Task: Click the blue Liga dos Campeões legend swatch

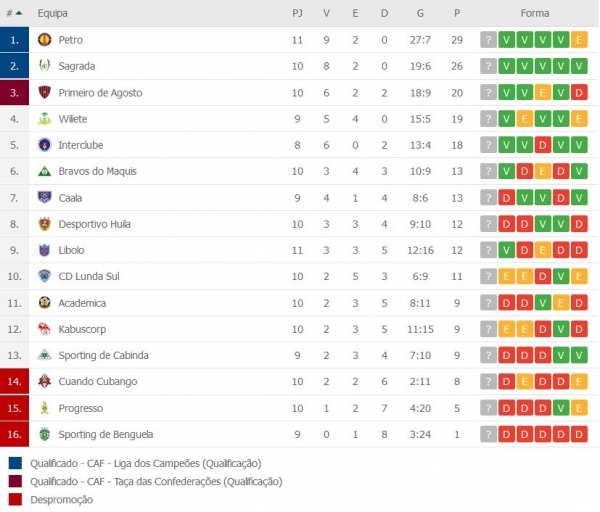Action: [15, 463]
